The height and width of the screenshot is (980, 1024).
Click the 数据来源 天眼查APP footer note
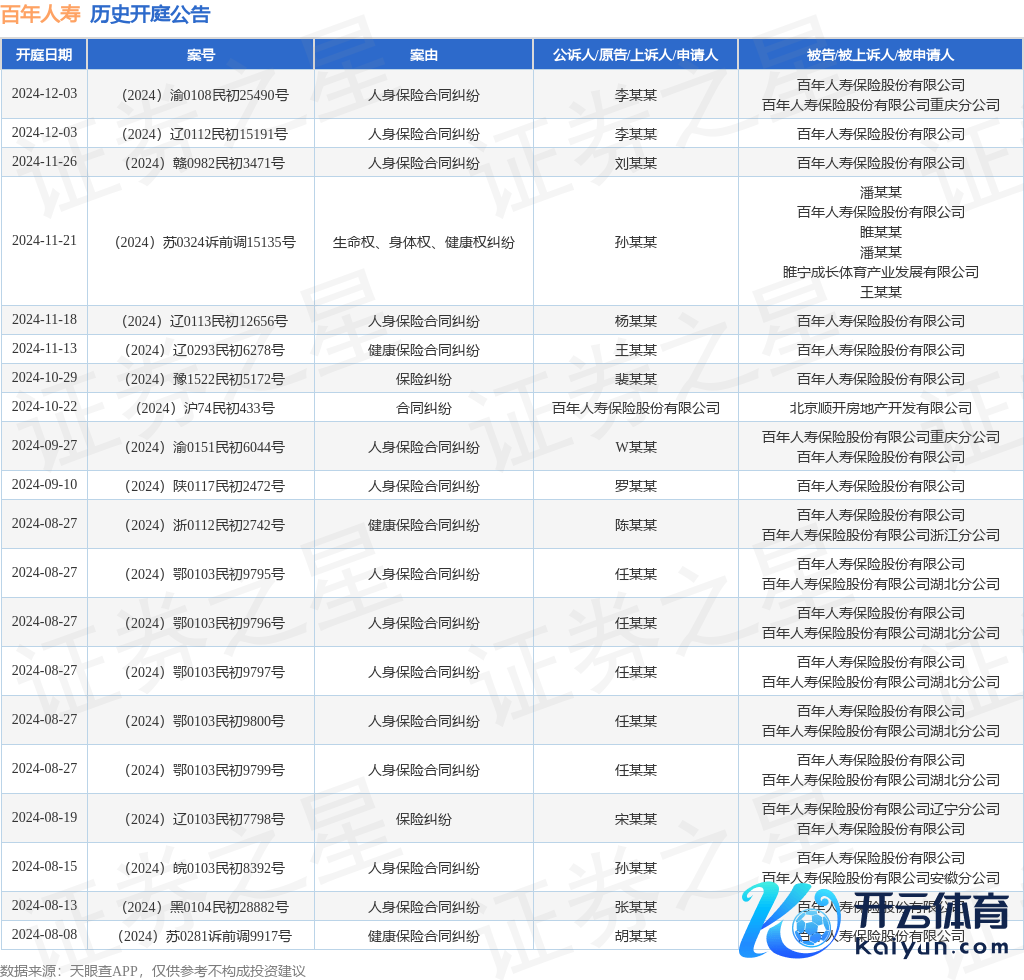pos(152,970)
